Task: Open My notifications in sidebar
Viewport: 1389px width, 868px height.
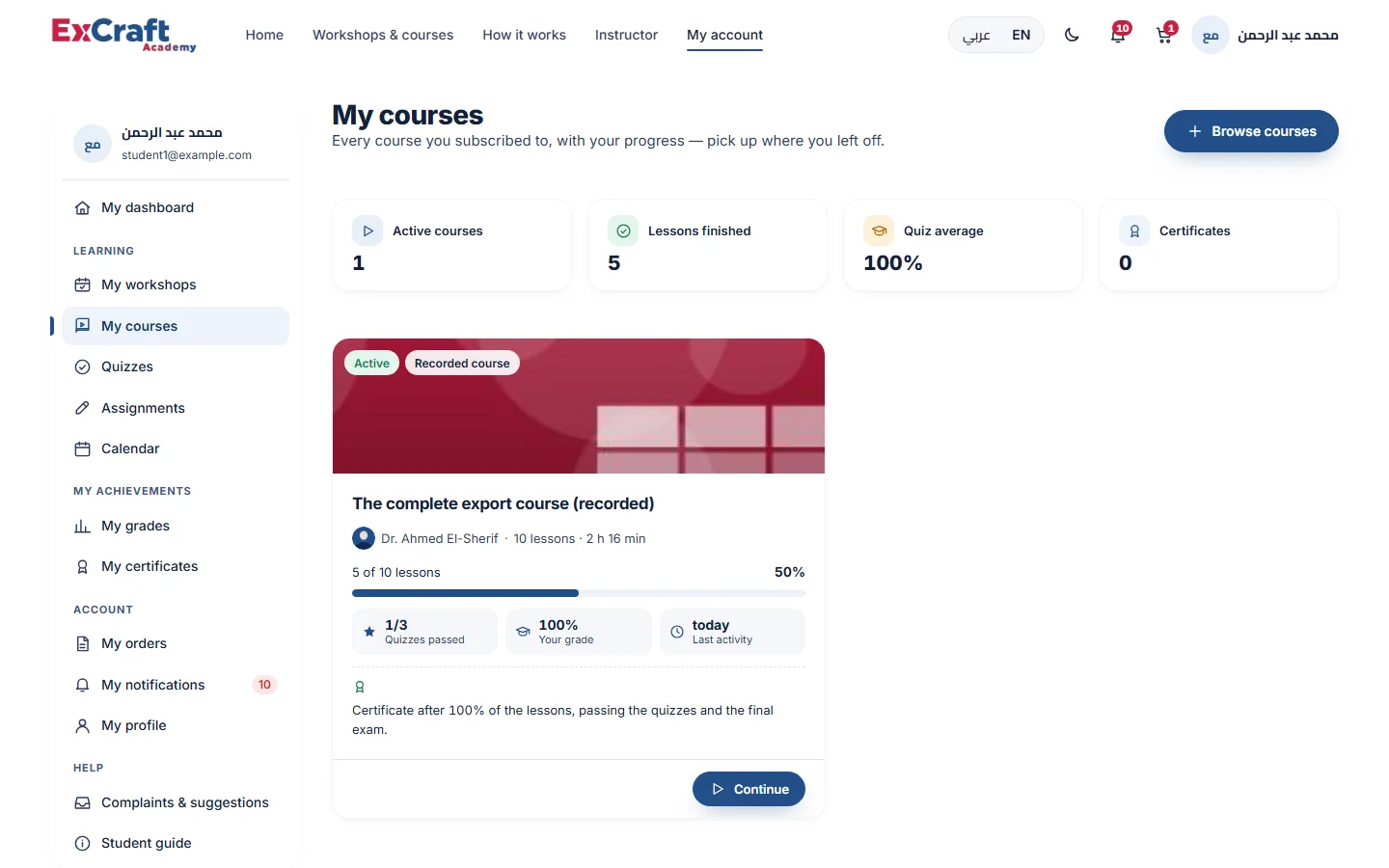Action: [176, 685]
